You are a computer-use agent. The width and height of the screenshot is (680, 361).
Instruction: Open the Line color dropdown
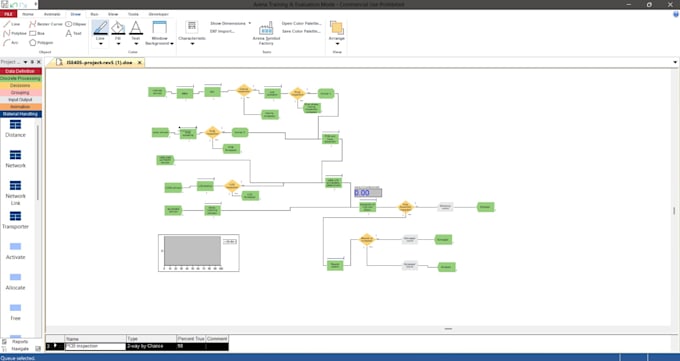100,43
